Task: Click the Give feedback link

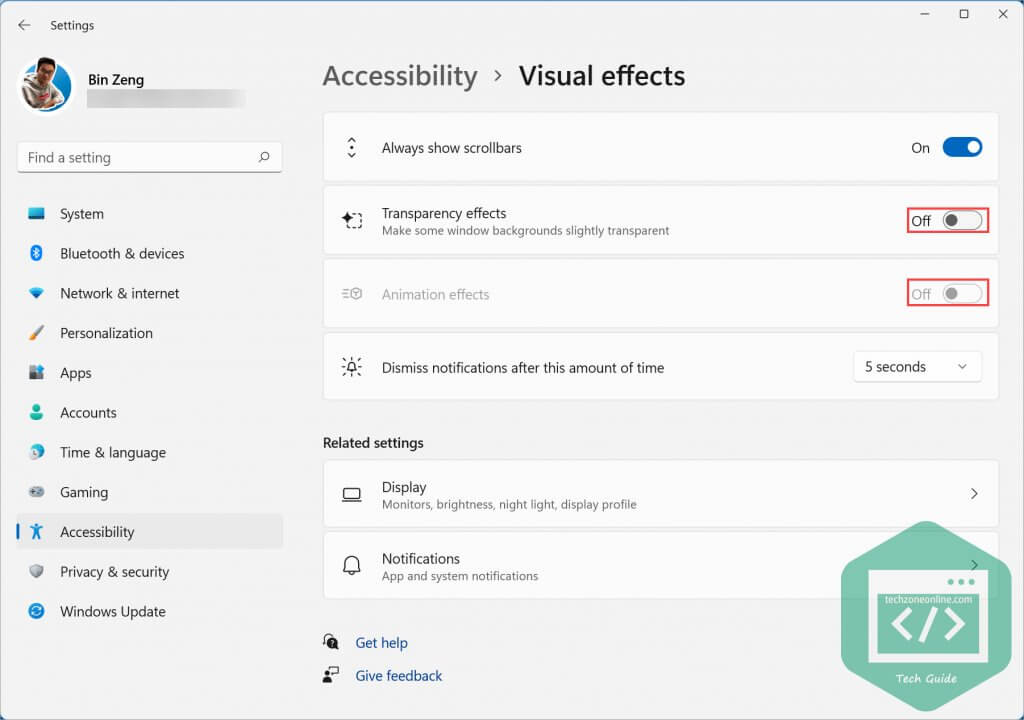Action: click(398, 676)
